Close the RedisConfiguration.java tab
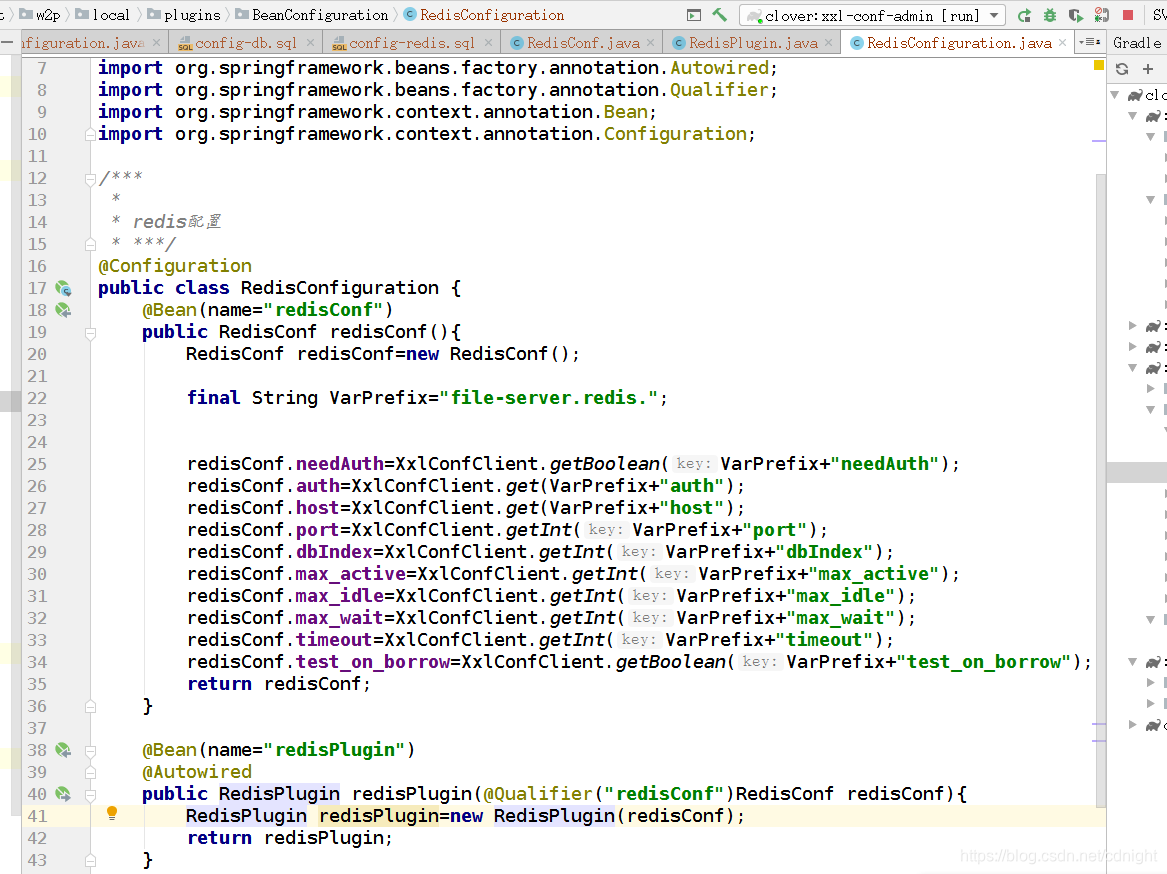 1062,42
